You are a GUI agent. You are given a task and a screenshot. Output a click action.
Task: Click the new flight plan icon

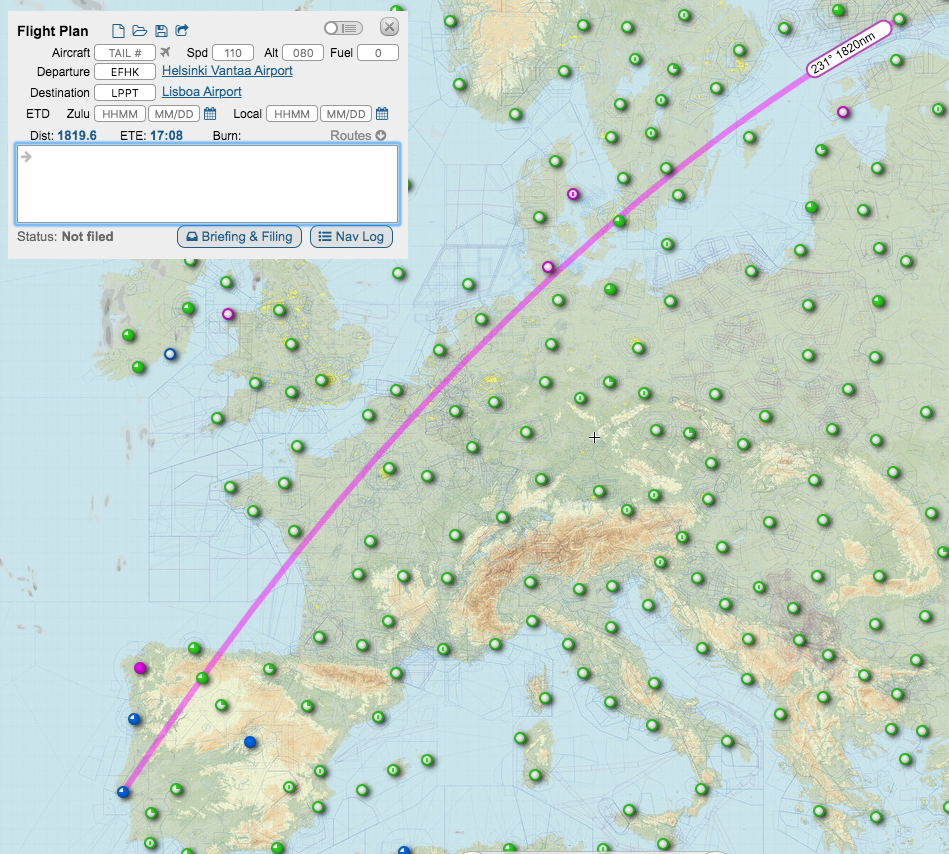pyautogui.click(x=118, y=31)
